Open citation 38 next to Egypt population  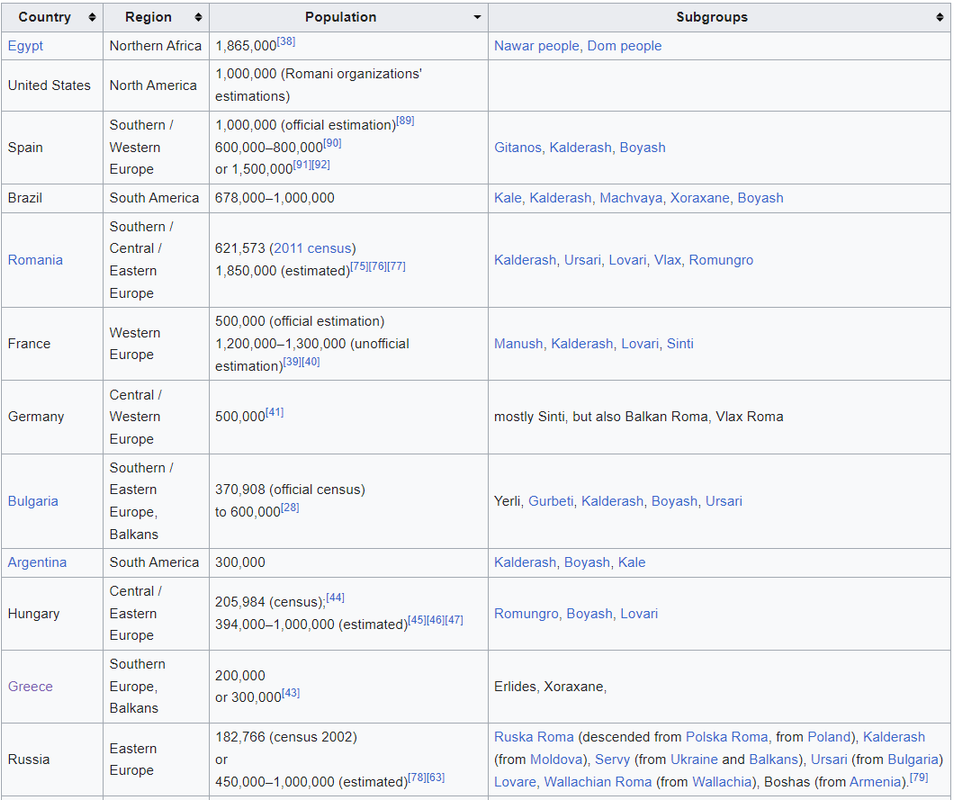[286, 41]
